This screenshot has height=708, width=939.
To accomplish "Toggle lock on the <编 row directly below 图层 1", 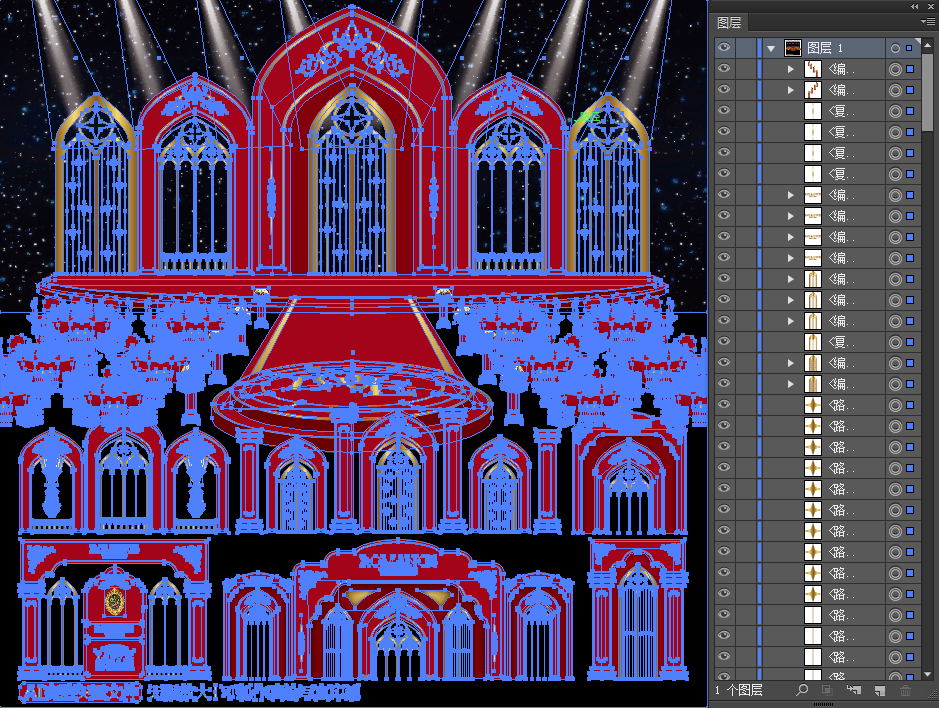I will tap(746, 68).
